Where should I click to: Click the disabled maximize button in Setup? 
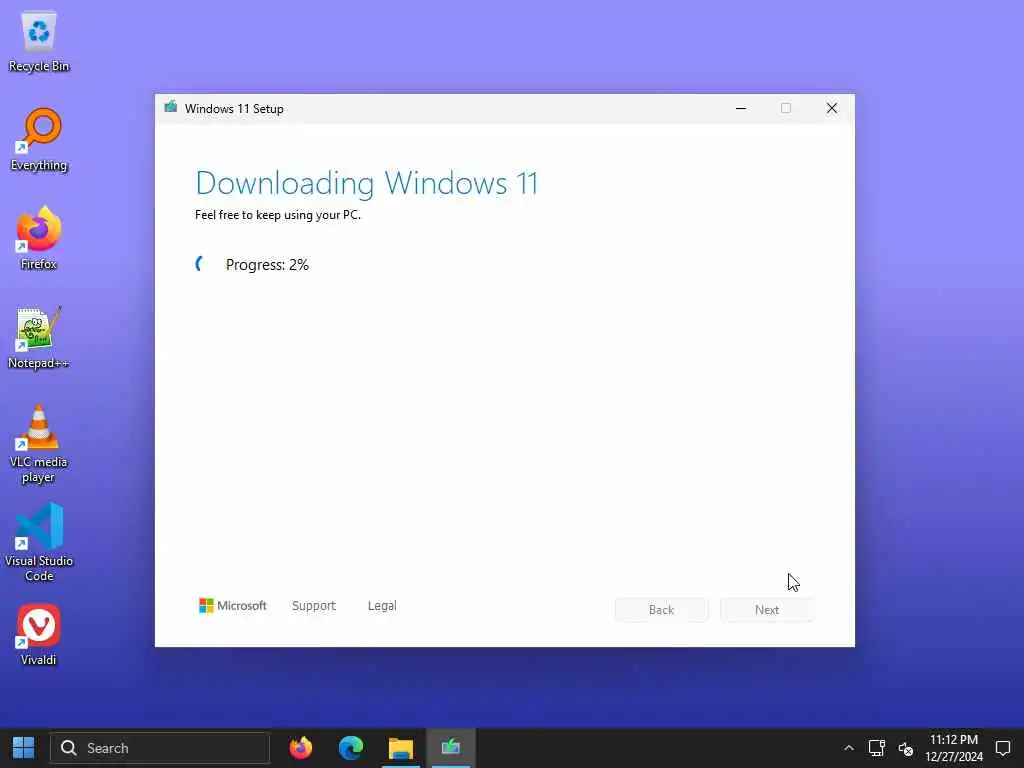click(786, 108)
